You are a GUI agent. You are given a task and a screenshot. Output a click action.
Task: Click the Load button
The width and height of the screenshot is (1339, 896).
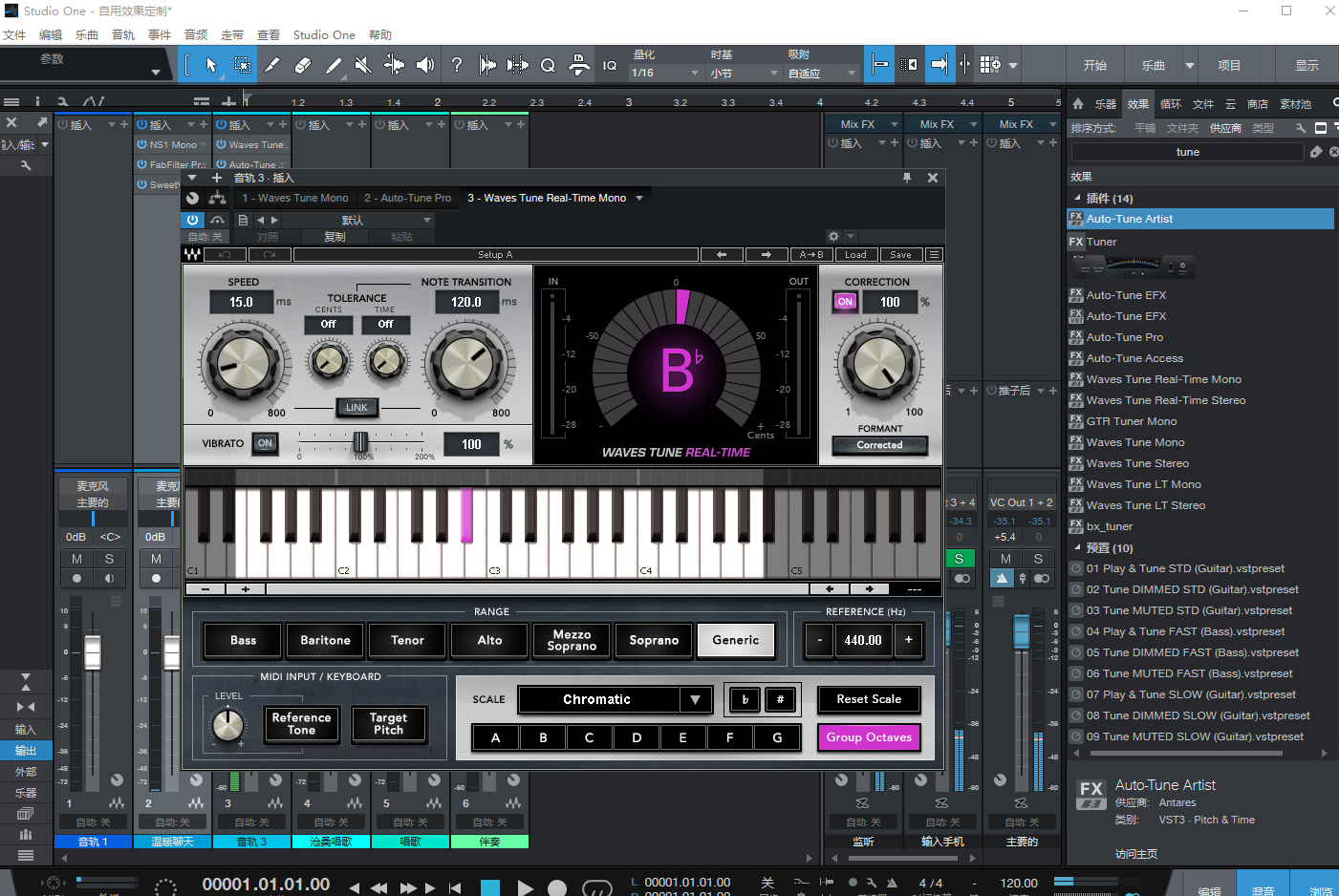click(855, 255)
